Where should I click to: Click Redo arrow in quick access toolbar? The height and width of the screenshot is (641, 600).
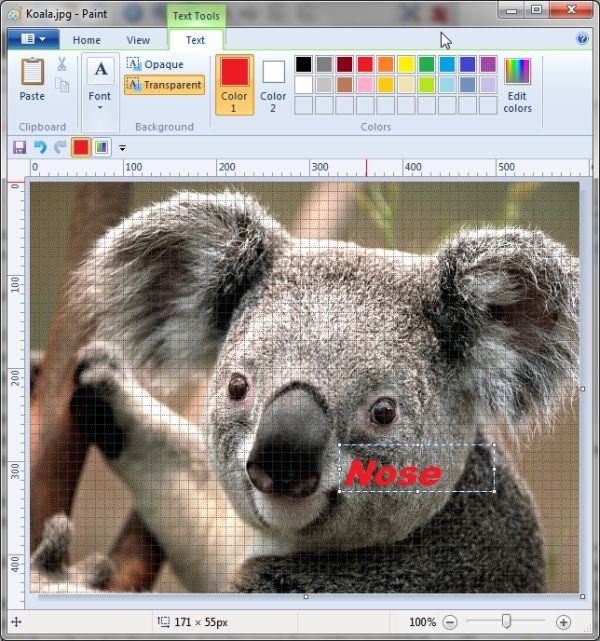(60, 147)
